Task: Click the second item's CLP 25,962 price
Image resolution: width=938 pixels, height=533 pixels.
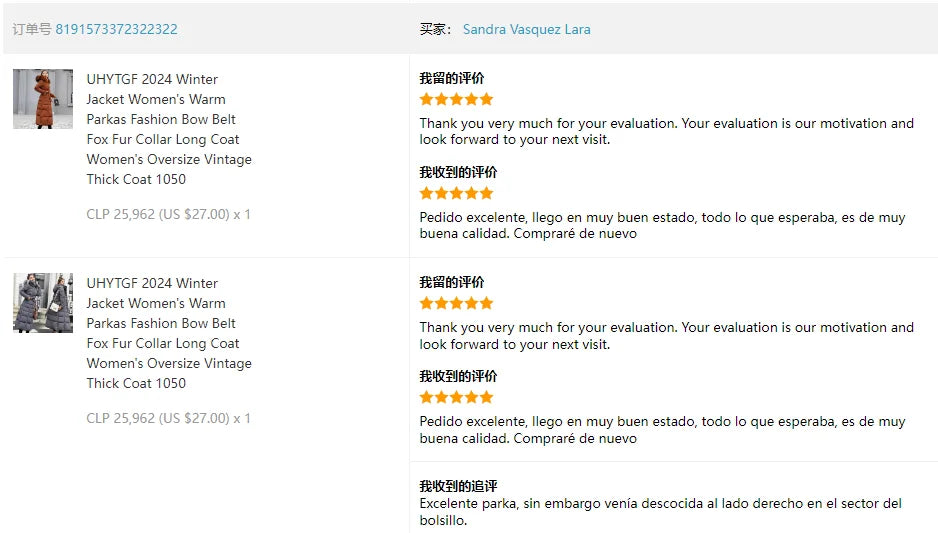Action: coord(168,418)
